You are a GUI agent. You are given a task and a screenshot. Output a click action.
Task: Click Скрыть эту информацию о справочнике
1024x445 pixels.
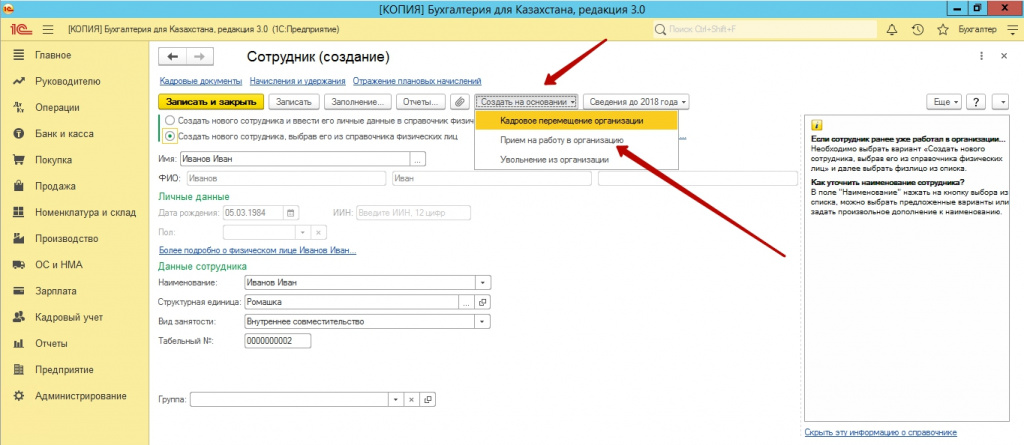point(880,432)
